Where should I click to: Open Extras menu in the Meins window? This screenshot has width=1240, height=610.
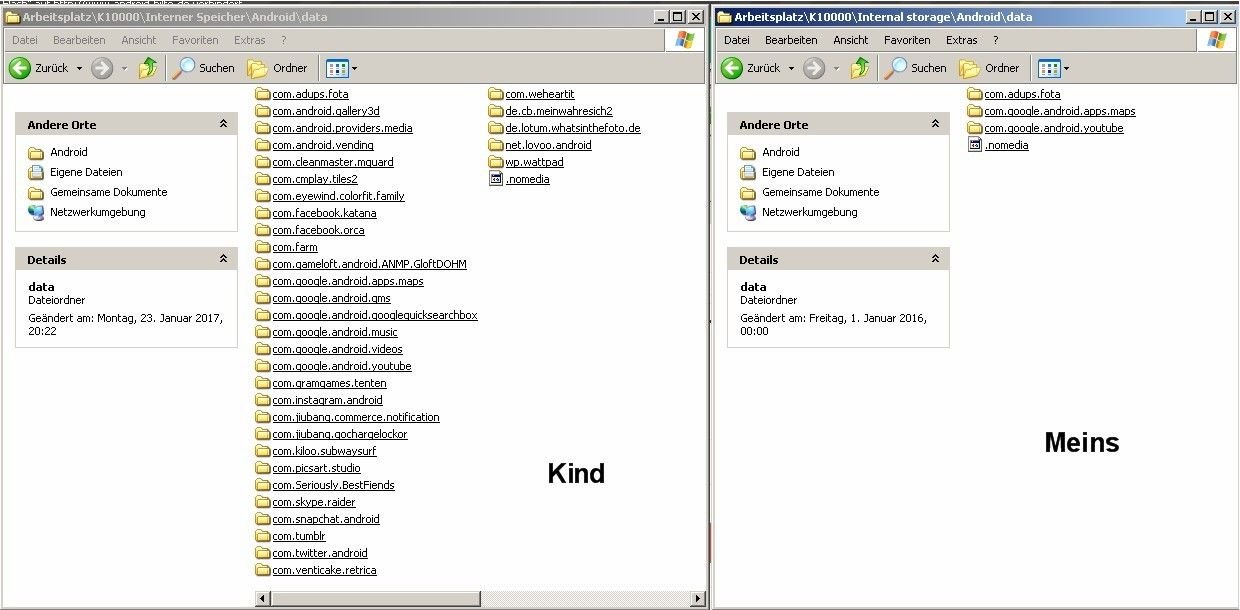[x=961, y=40]
